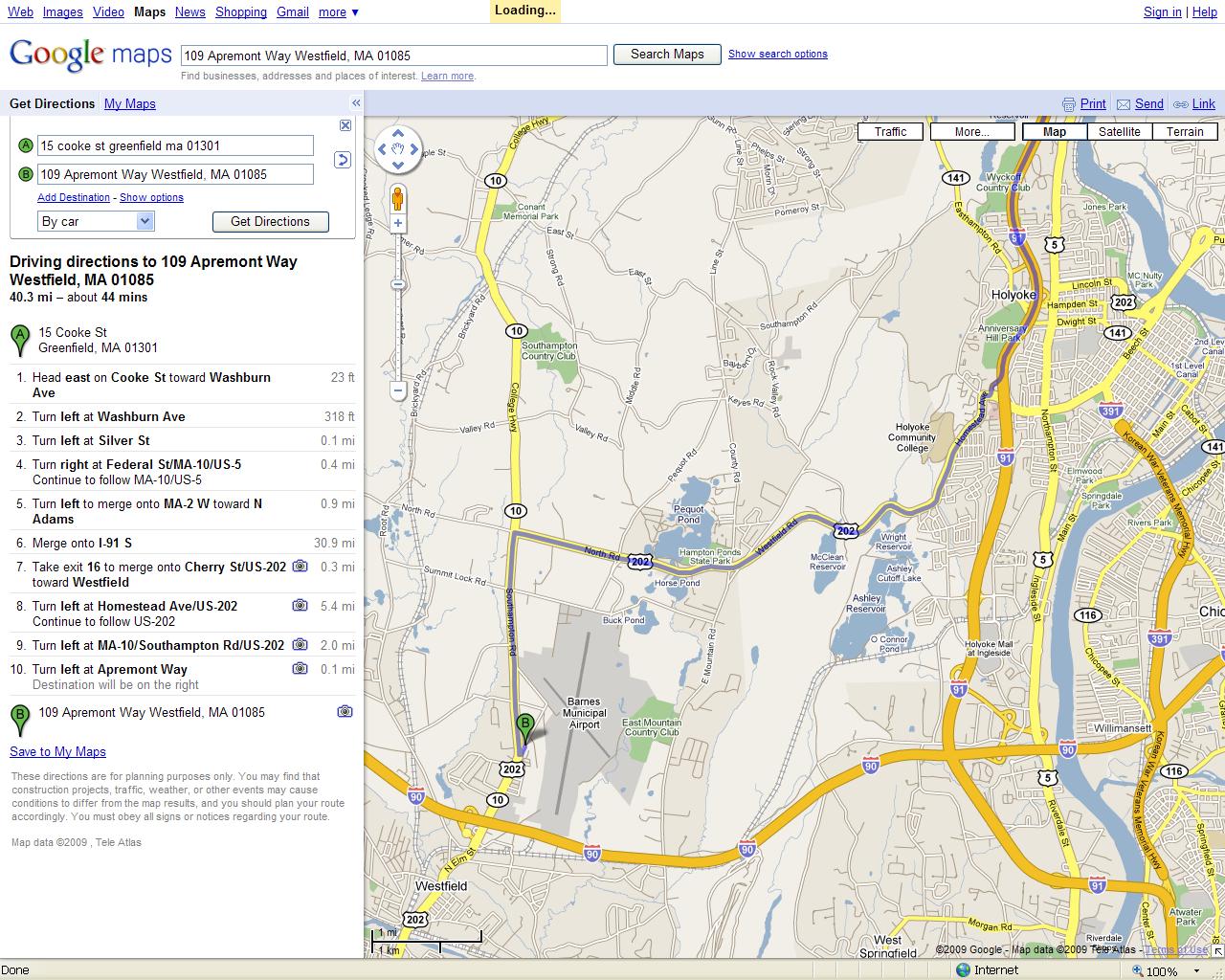
Task: Go to News in top navigation
Action: pyautogui.click(x=189, y=11)
